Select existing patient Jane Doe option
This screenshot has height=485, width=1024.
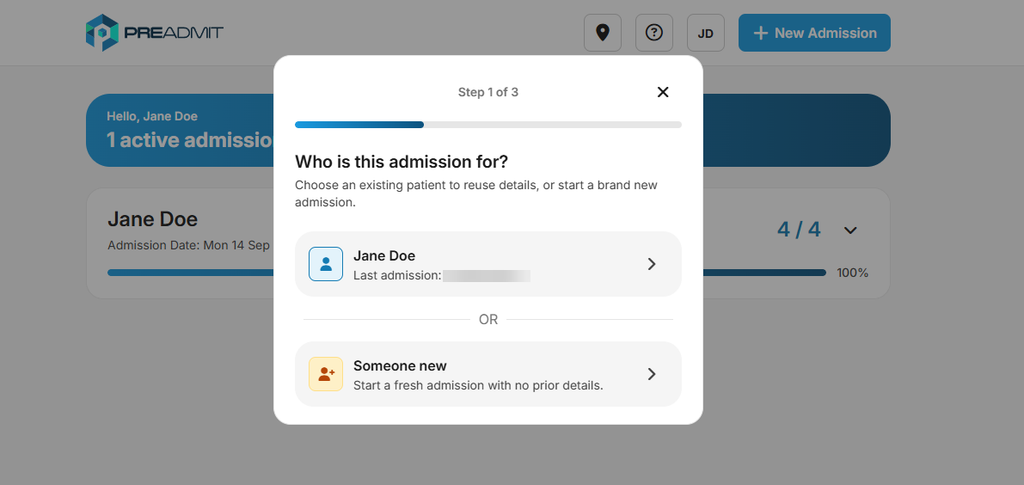(x=488, y=264)
